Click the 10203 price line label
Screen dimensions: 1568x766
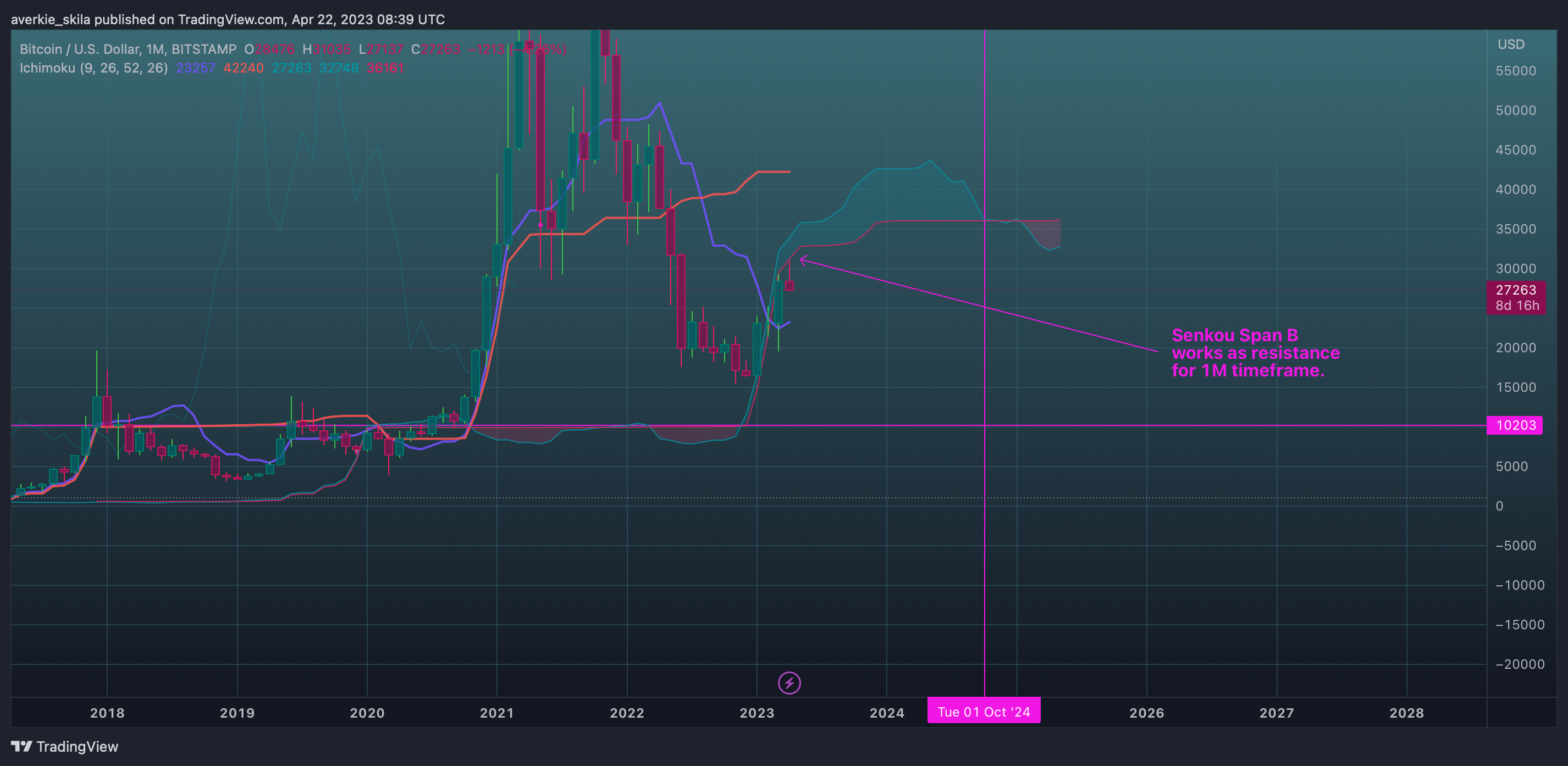coord(1515,425)
